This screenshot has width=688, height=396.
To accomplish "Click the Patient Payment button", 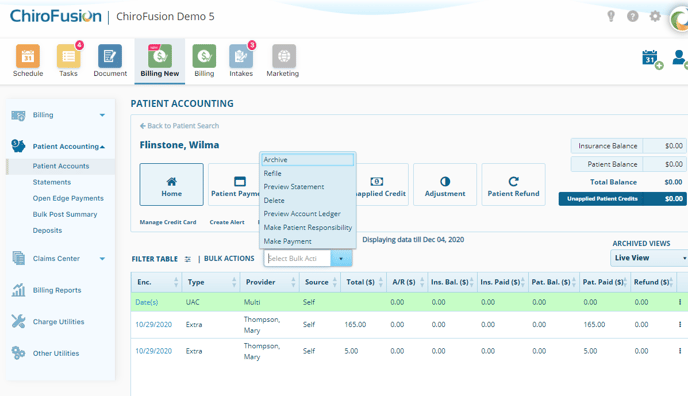I will [234, 185].
